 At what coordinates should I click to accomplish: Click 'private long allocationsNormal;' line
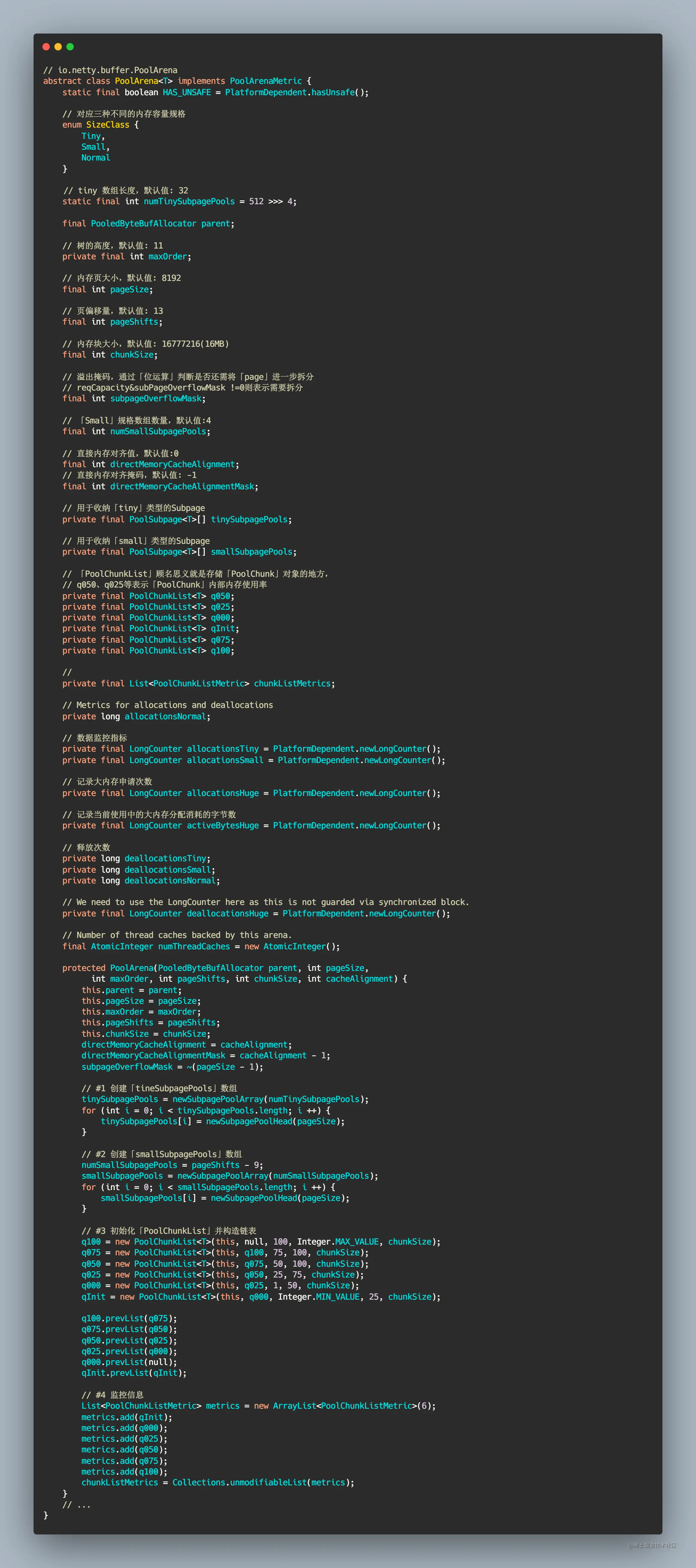click(x=136, y=716)
